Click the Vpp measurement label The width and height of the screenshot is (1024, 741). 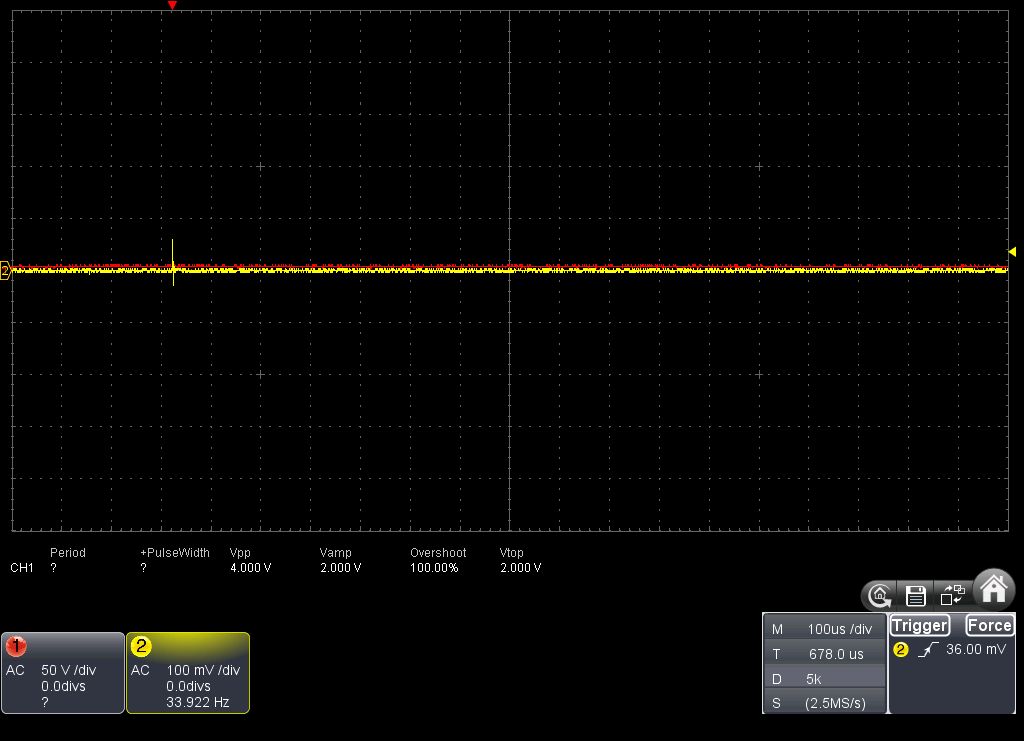[x=240, y=552]
